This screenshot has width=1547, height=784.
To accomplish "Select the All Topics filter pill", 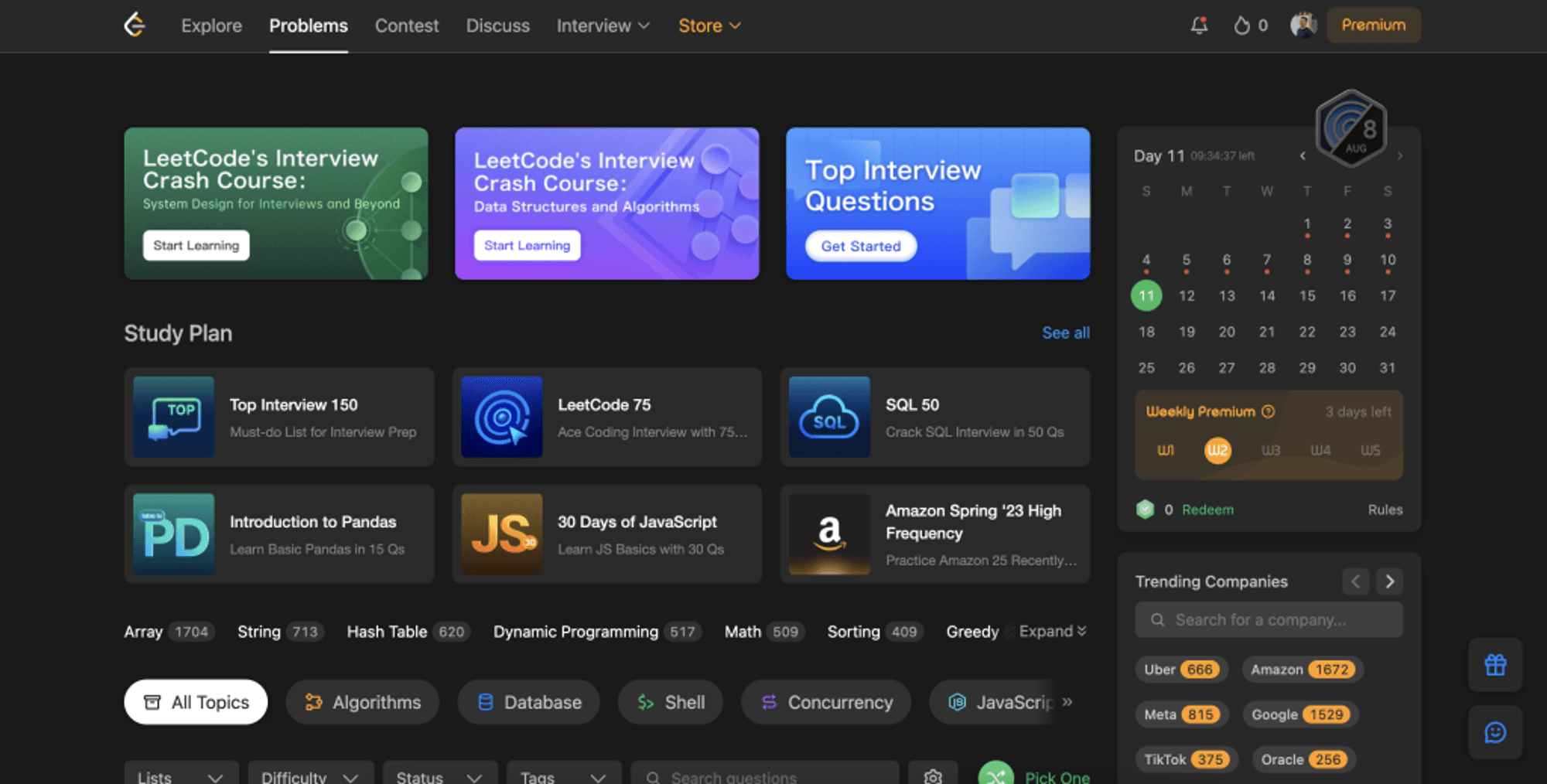I will pyautogui.click(x=196, y=702).
